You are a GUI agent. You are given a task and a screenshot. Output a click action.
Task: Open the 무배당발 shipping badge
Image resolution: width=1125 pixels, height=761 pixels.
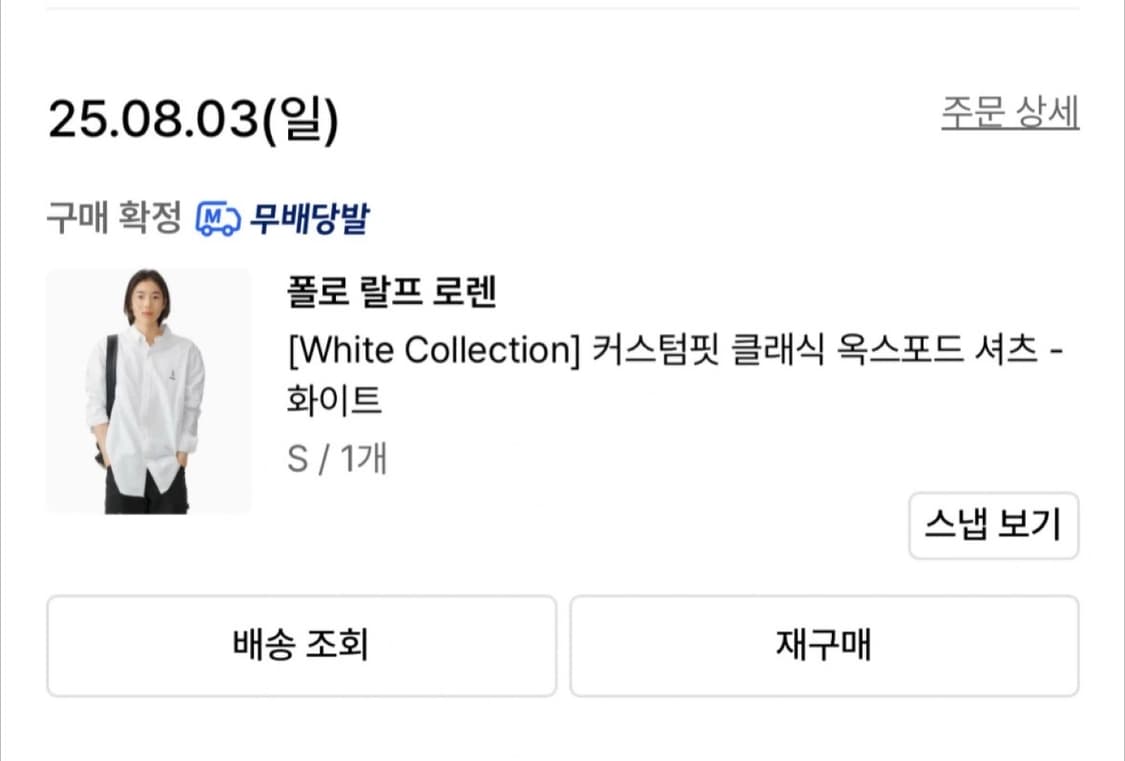coord(308,218)
